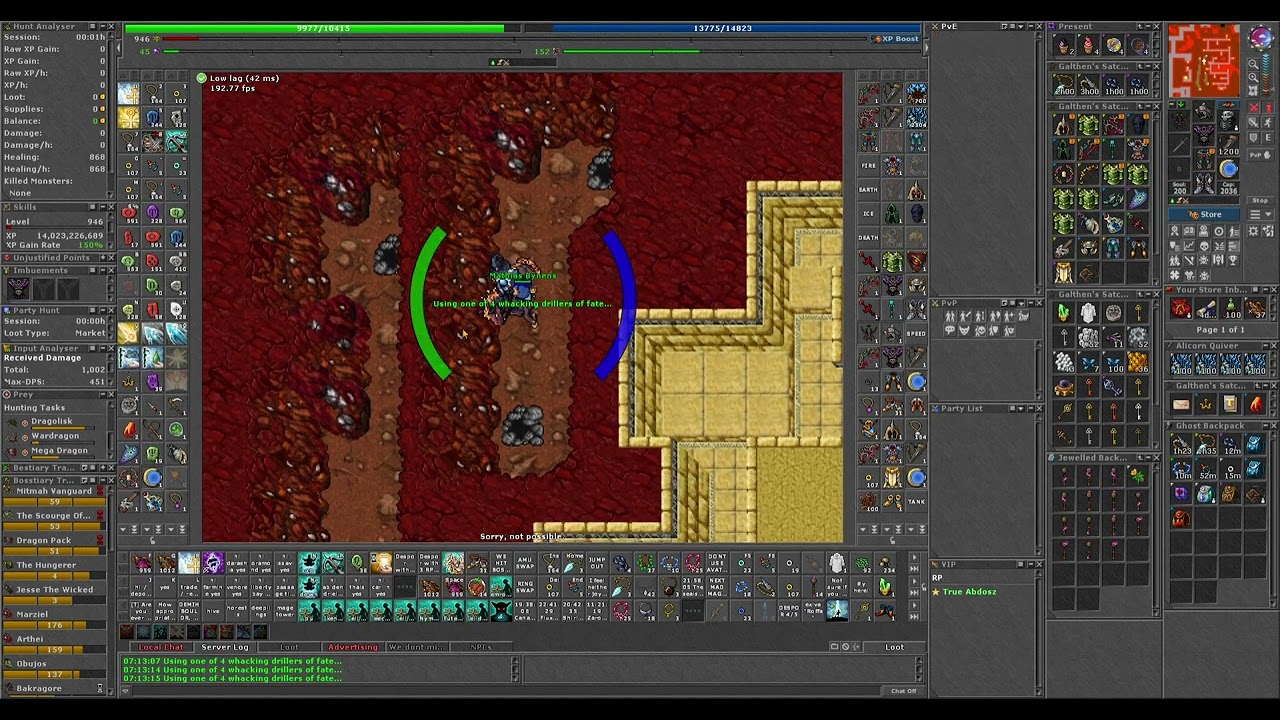Select the Advertising chat tab

coord(353,647)
